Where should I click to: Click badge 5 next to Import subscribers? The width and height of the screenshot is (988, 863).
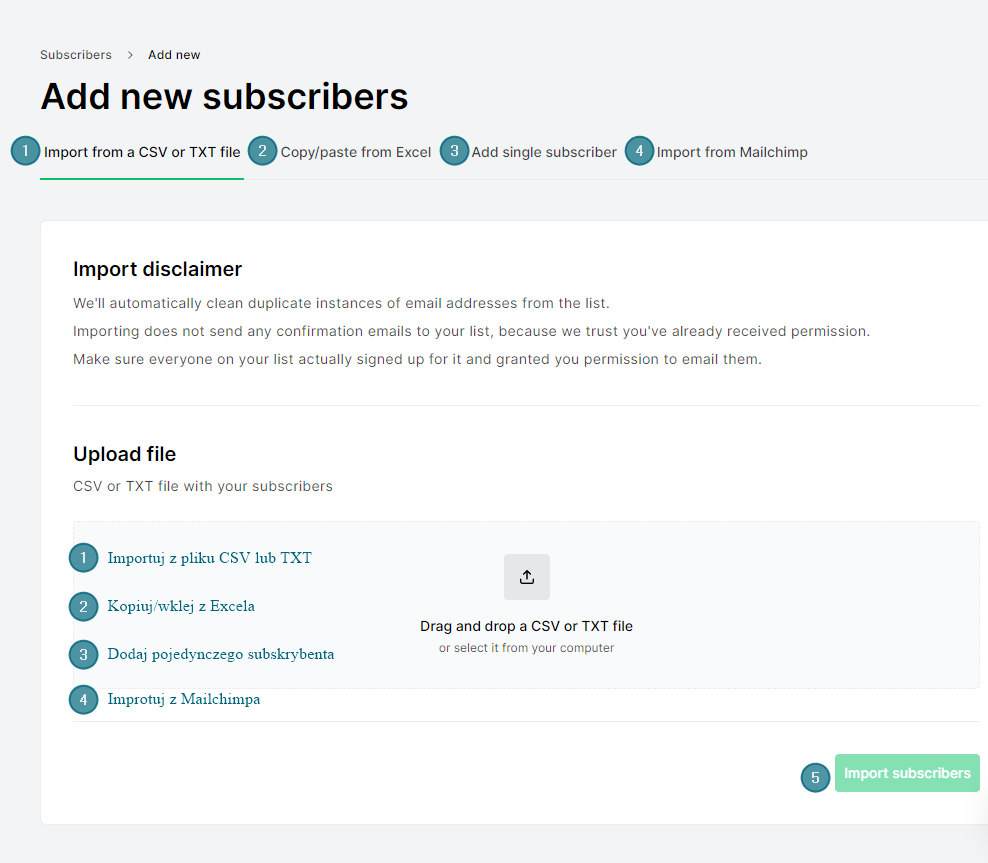tap(815, 778)
